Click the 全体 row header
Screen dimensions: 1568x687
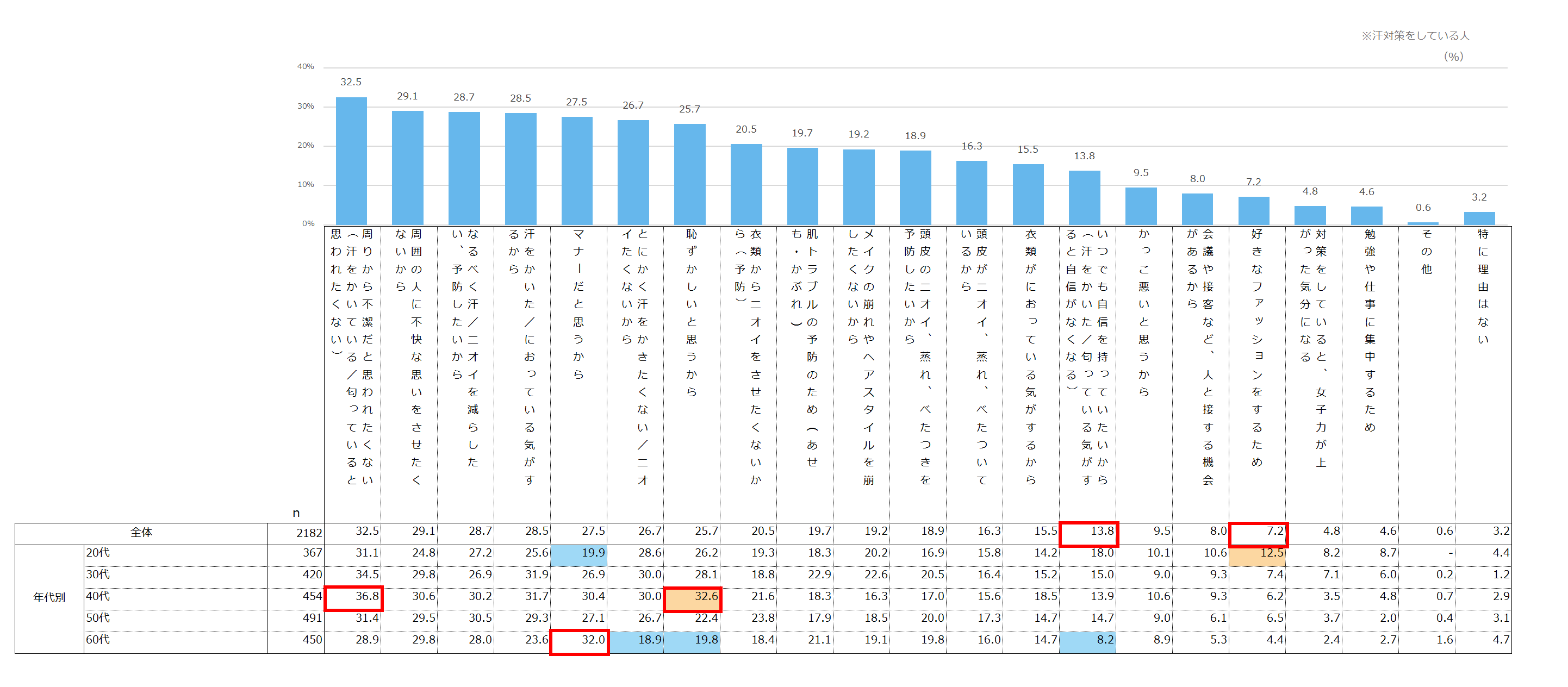pyautogui.click(x=141, y=533)
